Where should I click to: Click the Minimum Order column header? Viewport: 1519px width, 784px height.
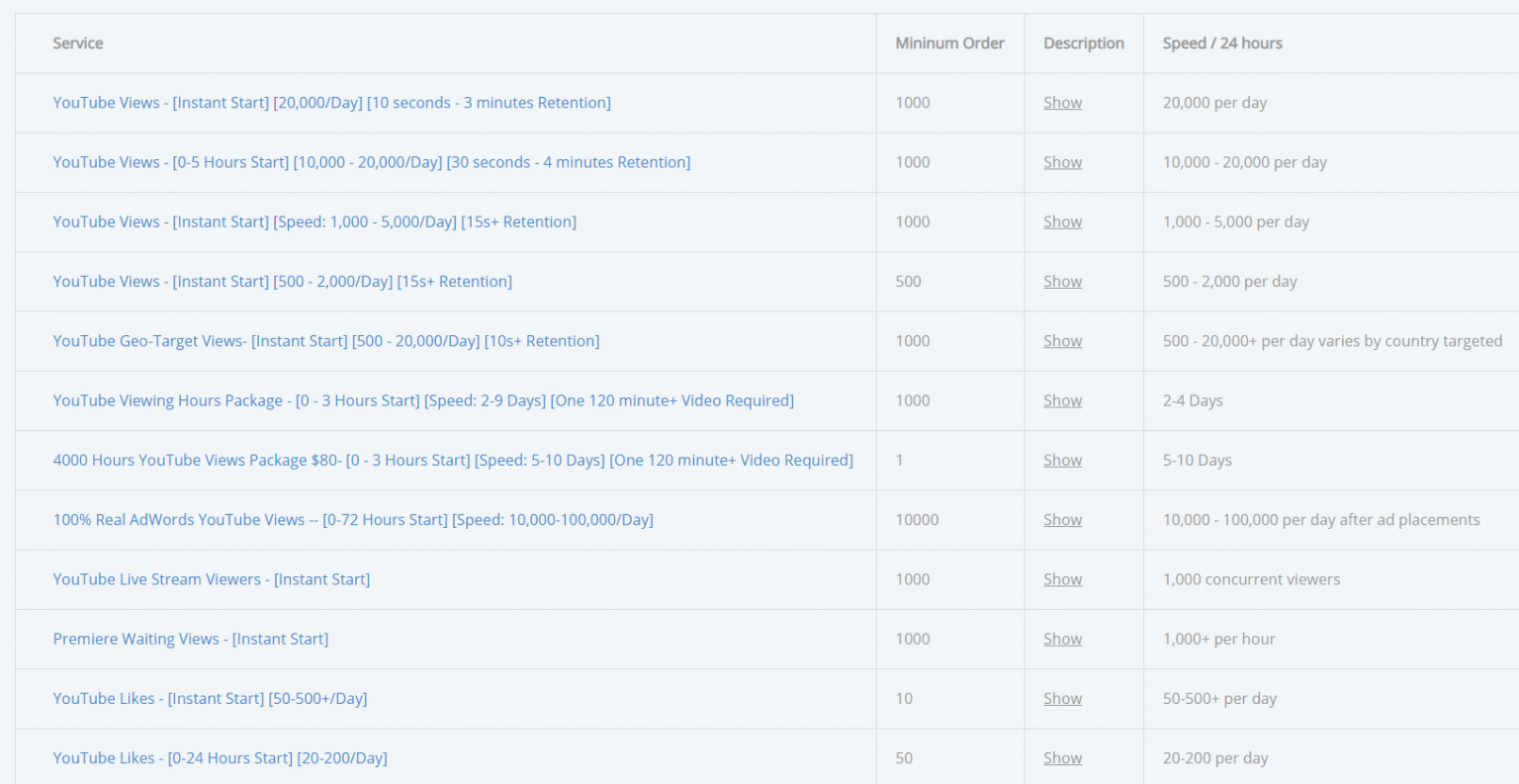(x=949, y=43)
